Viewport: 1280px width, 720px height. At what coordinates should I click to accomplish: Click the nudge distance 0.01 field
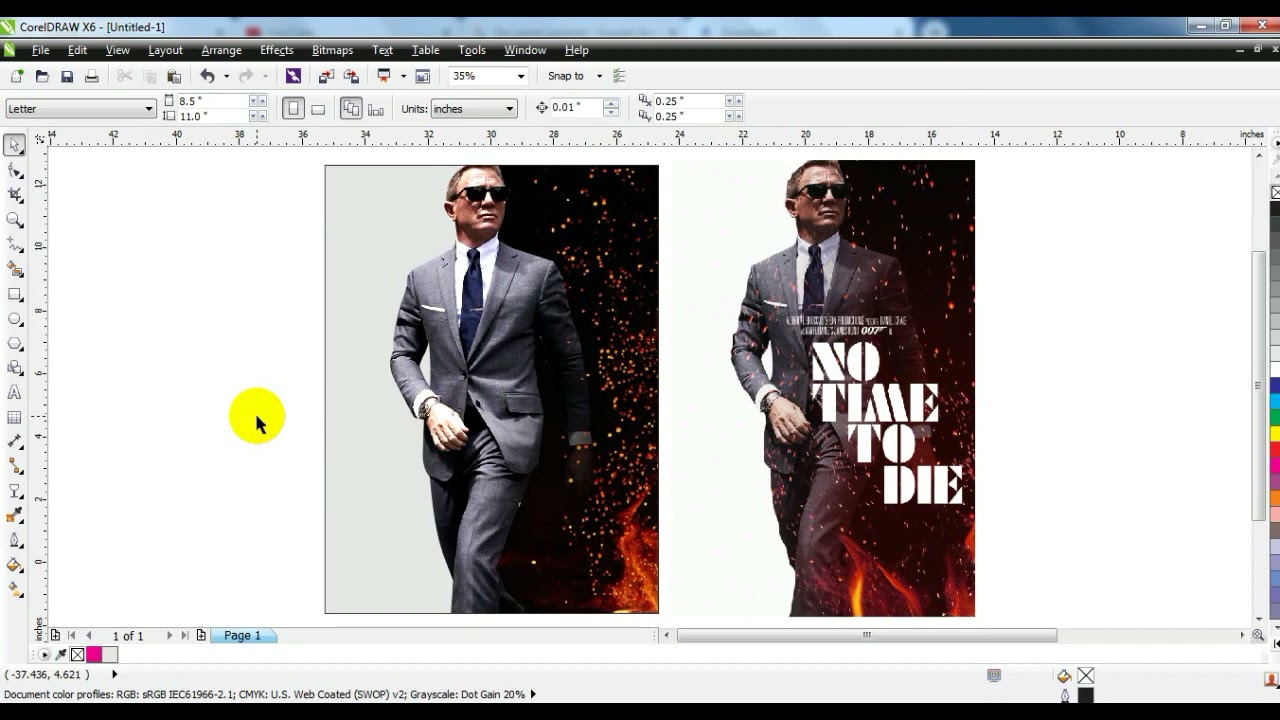click(x=576, y=108)
